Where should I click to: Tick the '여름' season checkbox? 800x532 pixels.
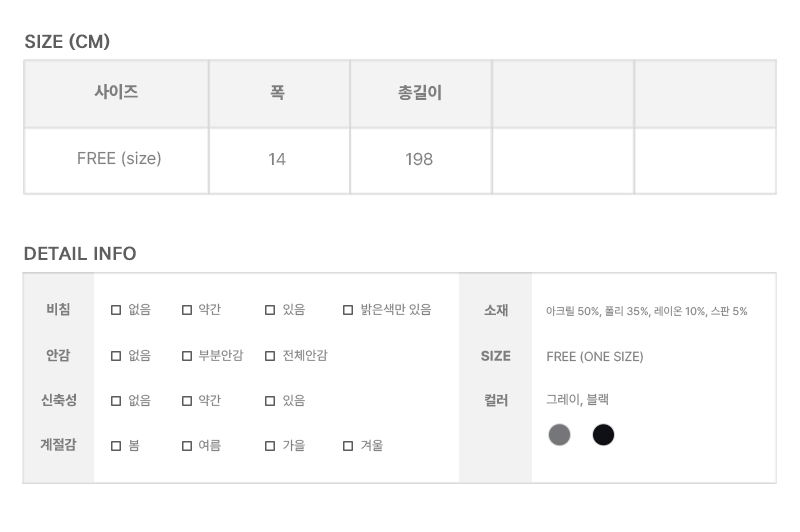(187, 446)
